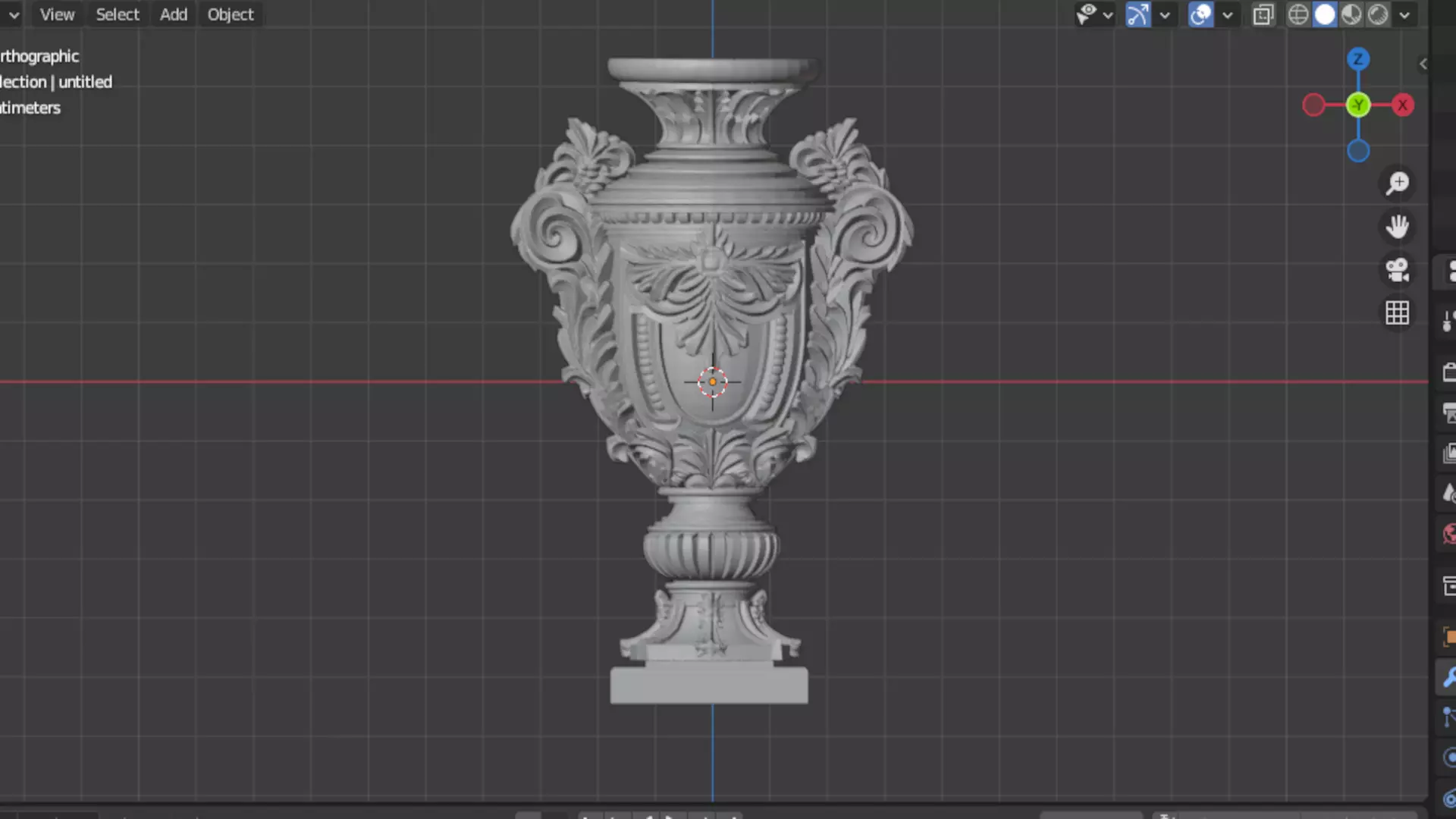This screenshot has height=819, width=1456.
Task: Open the View menu
Action: (57, 14)
